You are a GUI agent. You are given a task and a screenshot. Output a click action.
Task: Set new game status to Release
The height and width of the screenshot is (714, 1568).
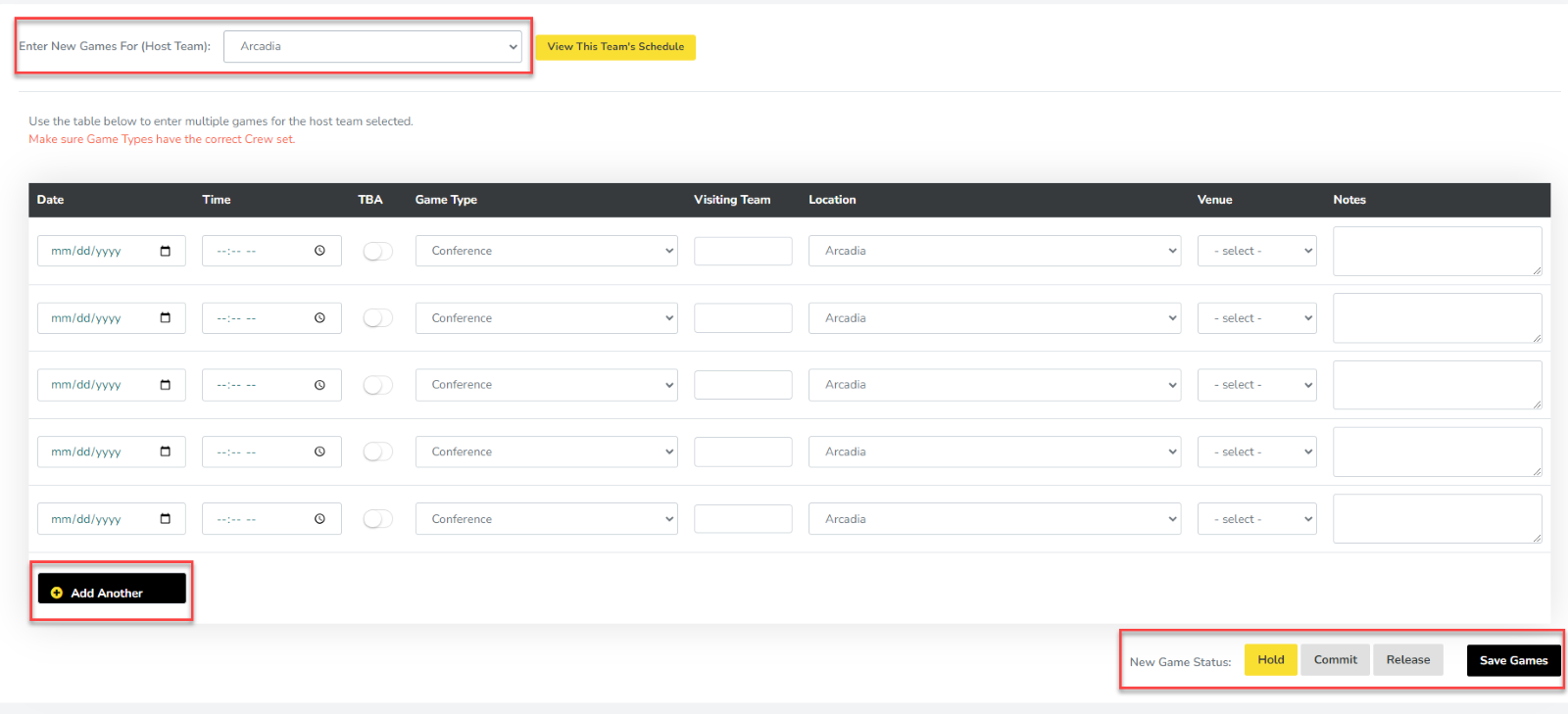click(x=1407, y=660)
